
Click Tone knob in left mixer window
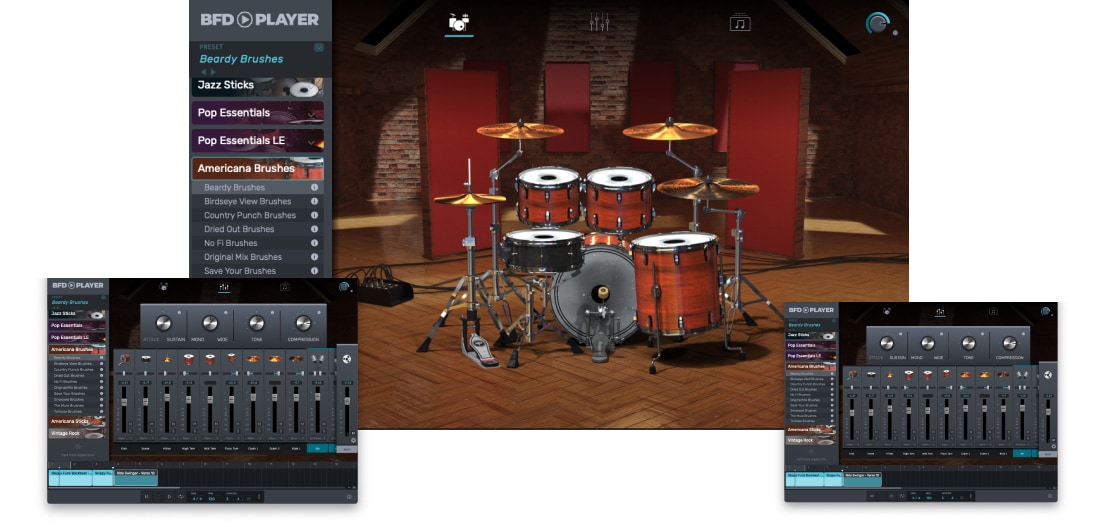[x=257, y=323]
